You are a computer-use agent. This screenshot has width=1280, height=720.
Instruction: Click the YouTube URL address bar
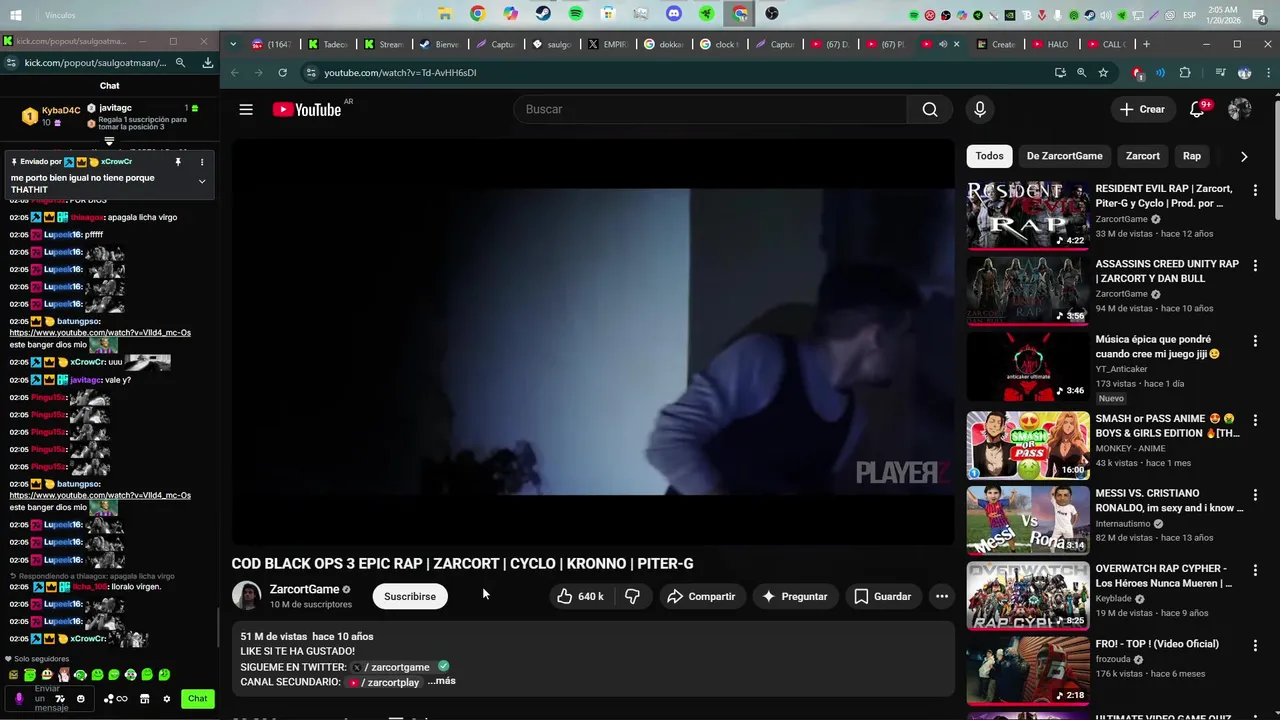pos(680,73)
